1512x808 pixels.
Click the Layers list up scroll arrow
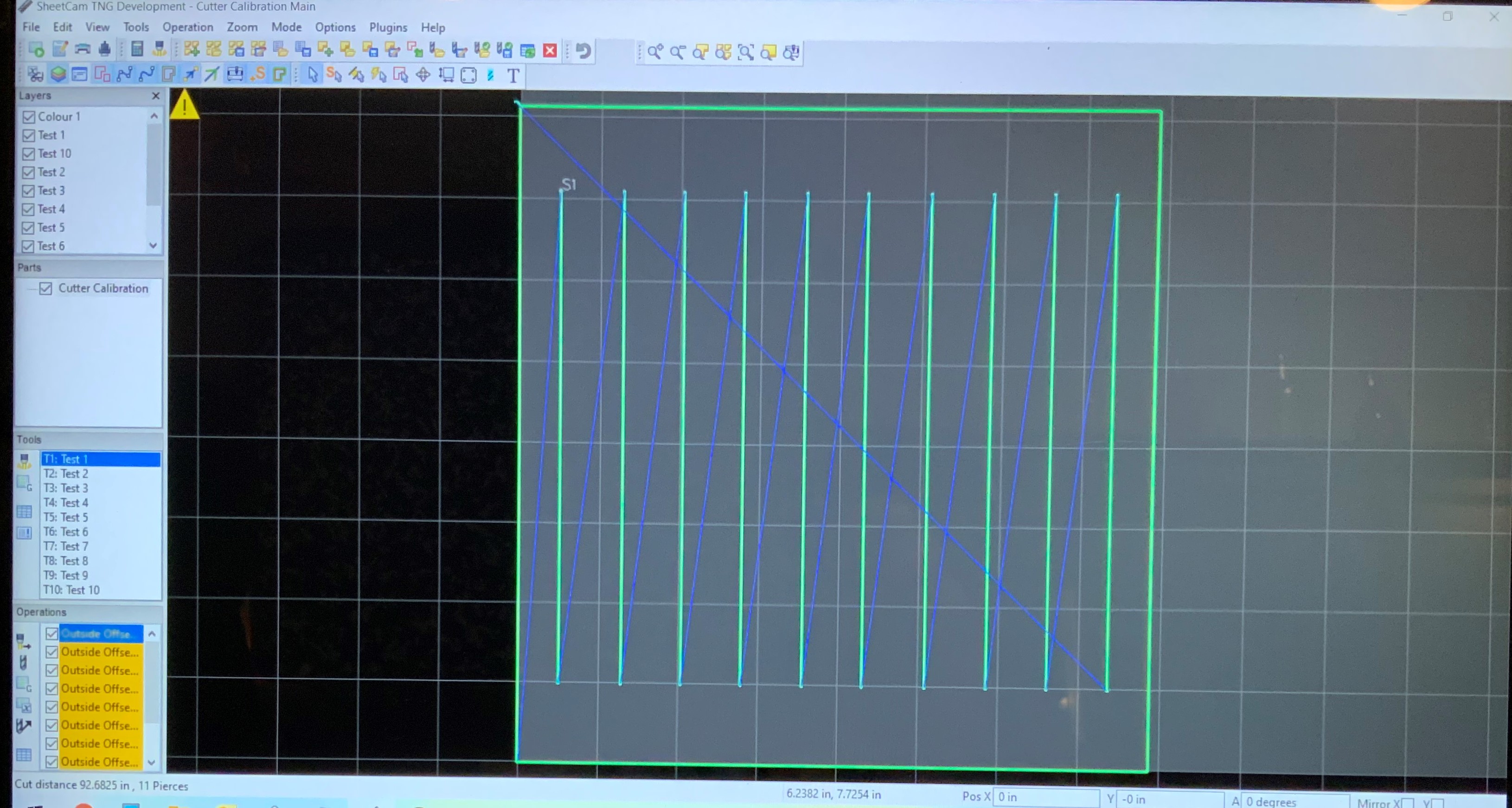click(154, 116)
